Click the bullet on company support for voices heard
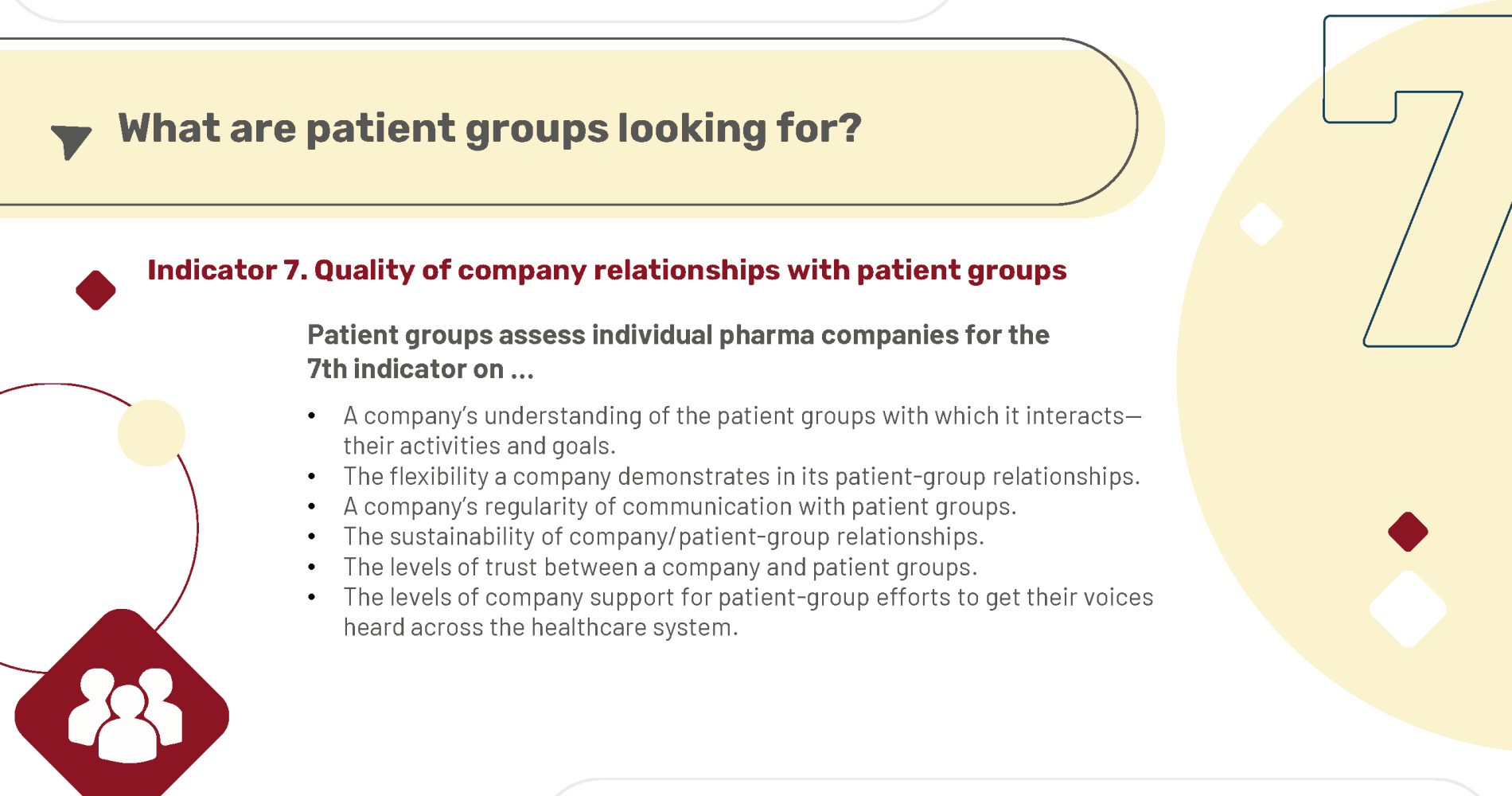The height and width of the screenshot is (796, 1512). (748, 612)
